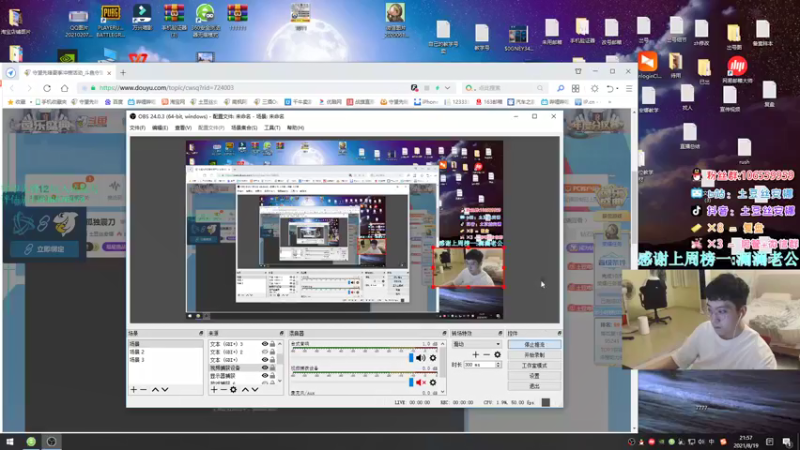Viewport: 800px width, 450px height.
Task: Click the Sources list scroll-up arrow
Action: (280, 343)
